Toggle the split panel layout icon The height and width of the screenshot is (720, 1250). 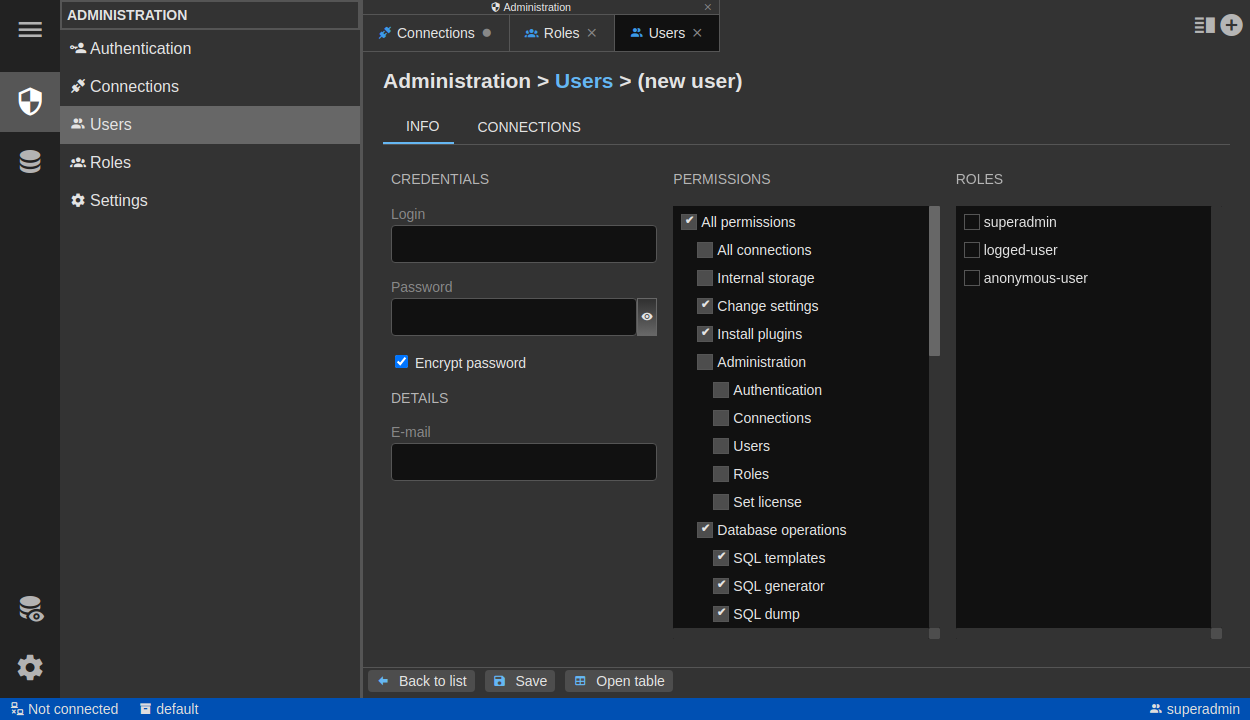point(1205,25)
